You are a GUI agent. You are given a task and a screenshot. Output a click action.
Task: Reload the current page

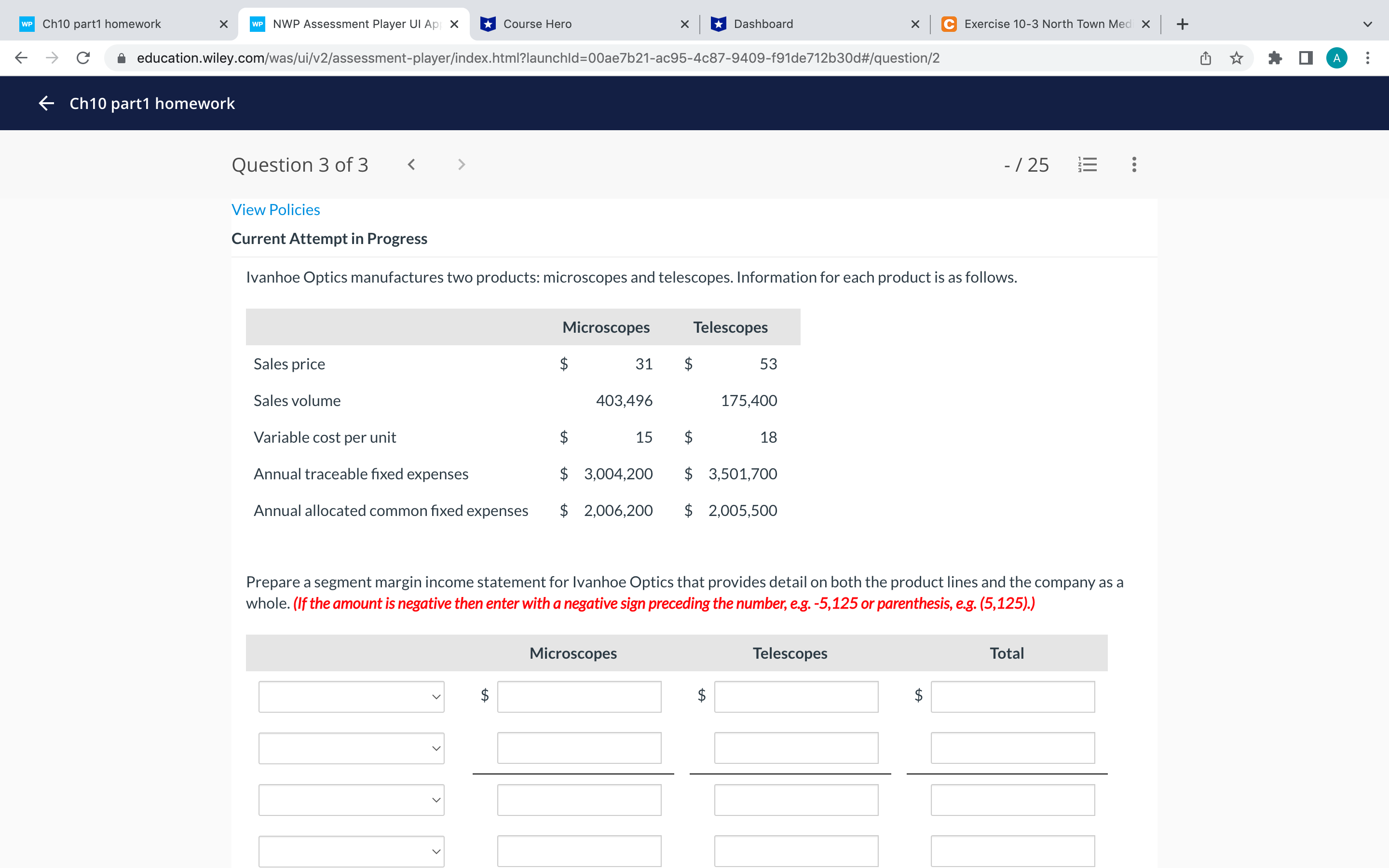tap(82, 57)
